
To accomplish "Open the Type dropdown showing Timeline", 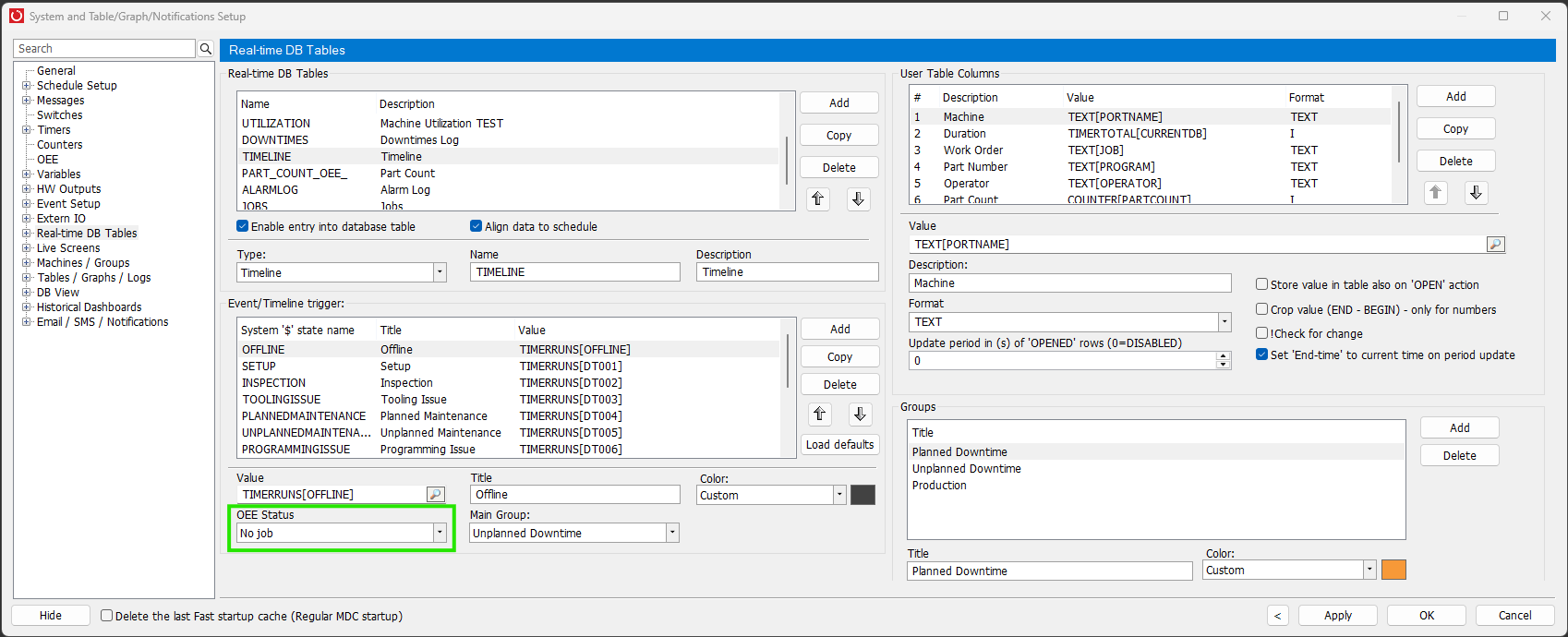I will pos(440,272).
